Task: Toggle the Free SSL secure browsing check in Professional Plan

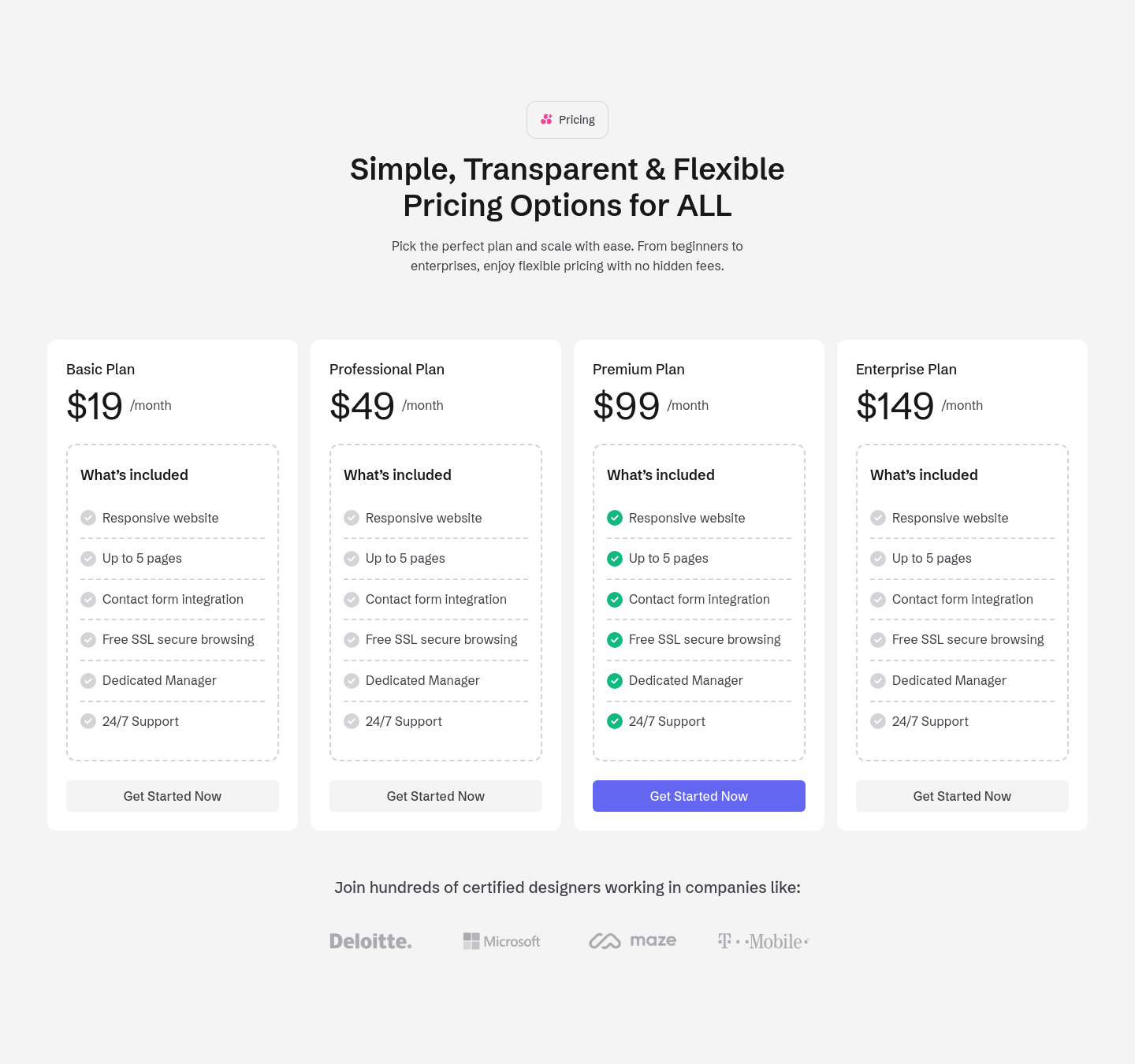Action: click(351, 640)
